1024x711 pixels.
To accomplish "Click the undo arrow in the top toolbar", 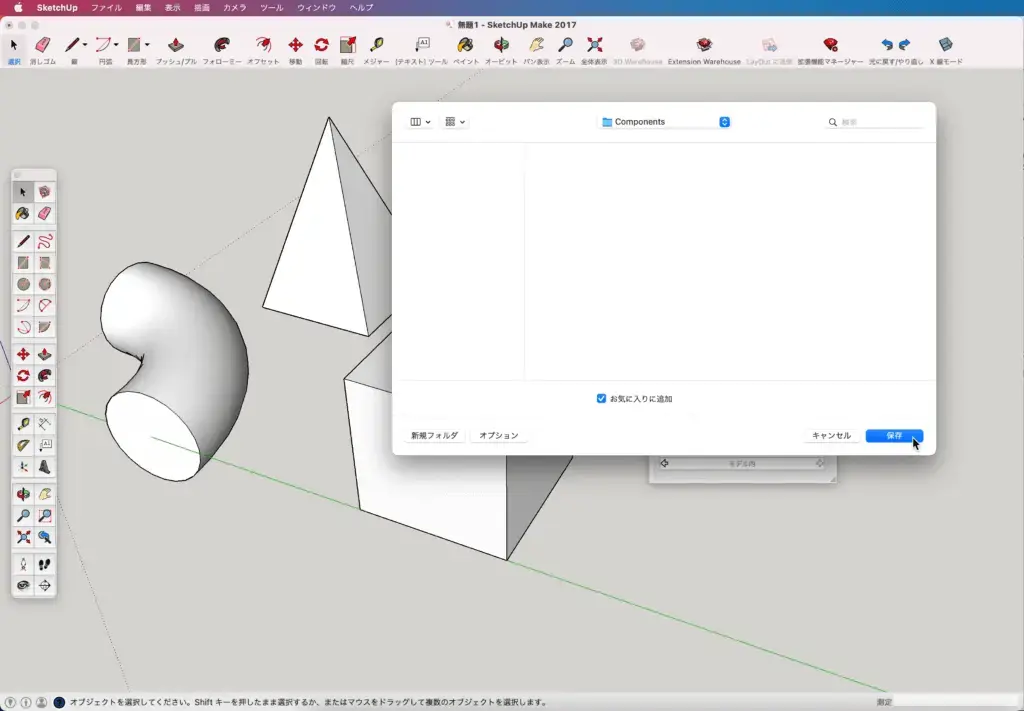I will pyautogui.click(x=887, y=44).
